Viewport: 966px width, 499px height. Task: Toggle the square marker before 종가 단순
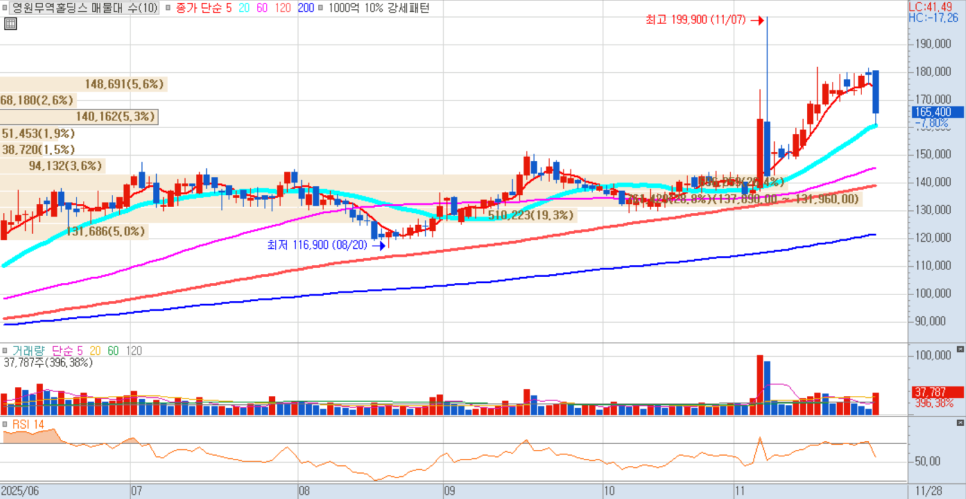coord(169,8)
